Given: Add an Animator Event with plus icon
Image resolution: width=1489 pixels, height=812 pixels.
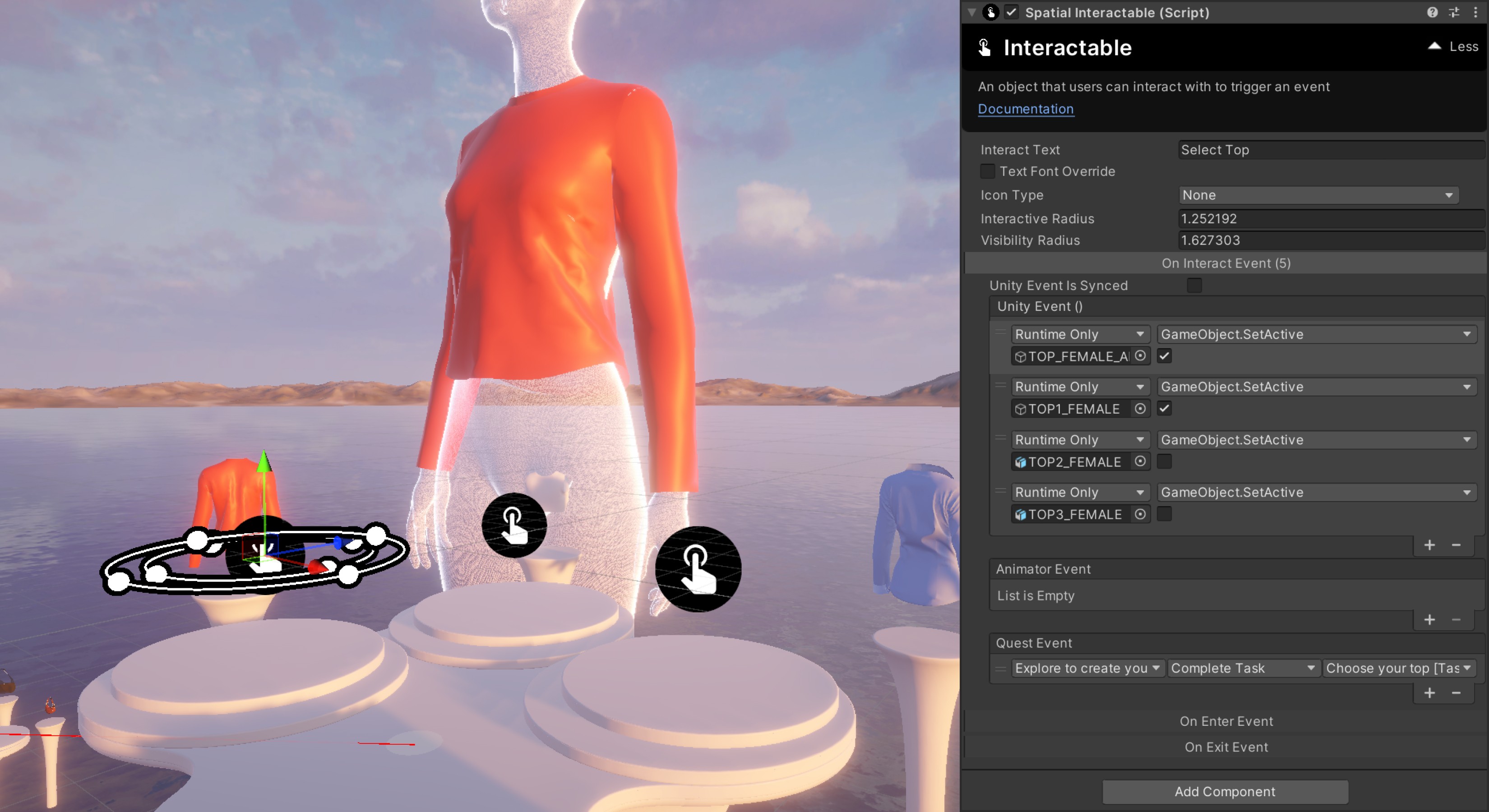Looking at the screenshot, I should [1429, 619].
